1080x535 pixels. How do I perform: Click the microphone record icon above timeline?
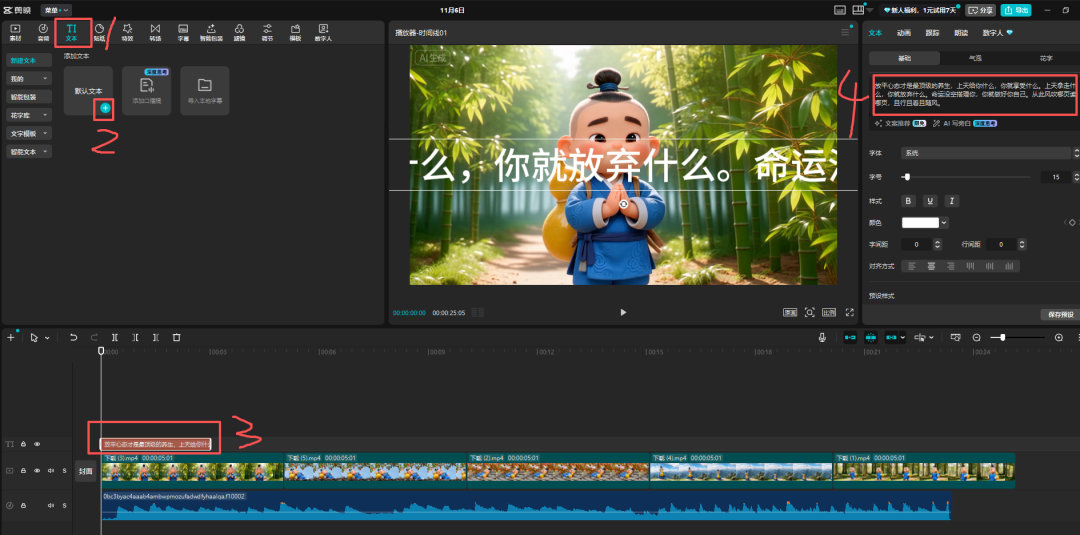[821, 338]
